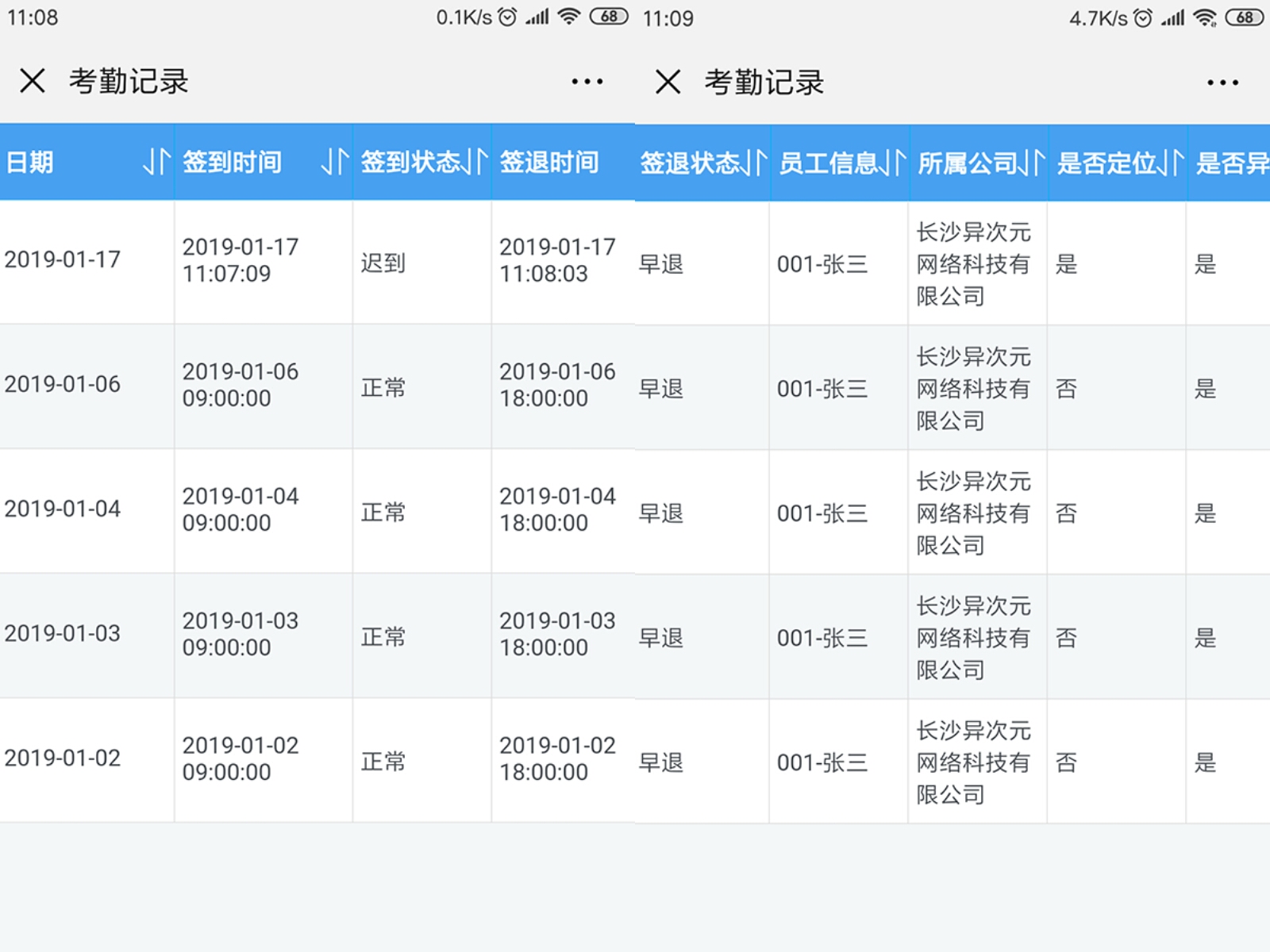Select the 所属公司 header label

point(968,163)
